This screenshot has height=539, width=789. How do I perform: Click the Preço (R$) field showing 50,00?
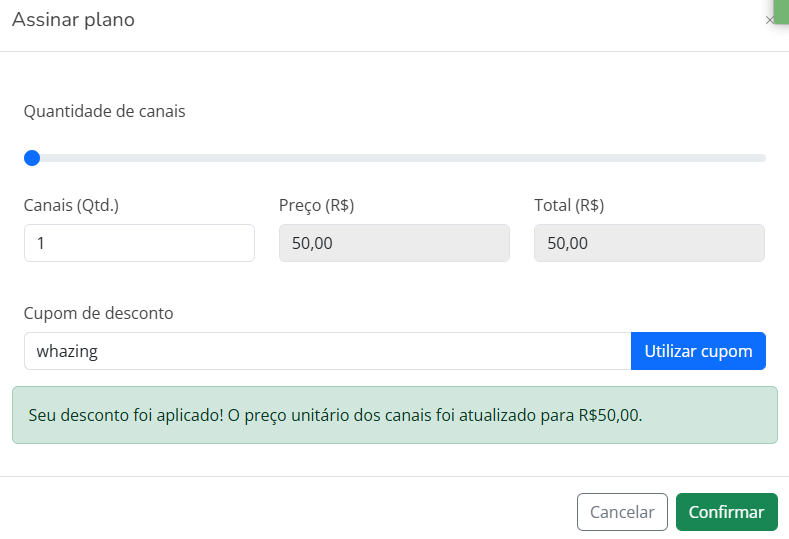pyautogui.click(x=394, y=243)
